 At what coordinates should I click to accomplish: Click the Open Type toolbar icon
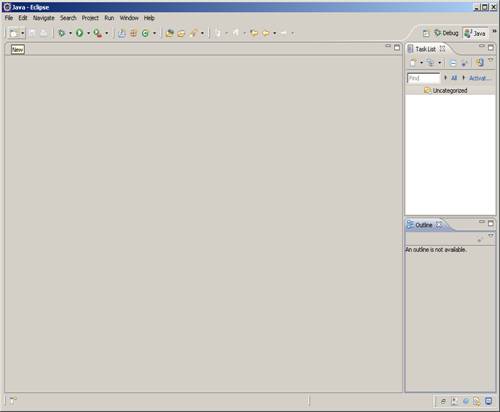click(x=169, y=33)
